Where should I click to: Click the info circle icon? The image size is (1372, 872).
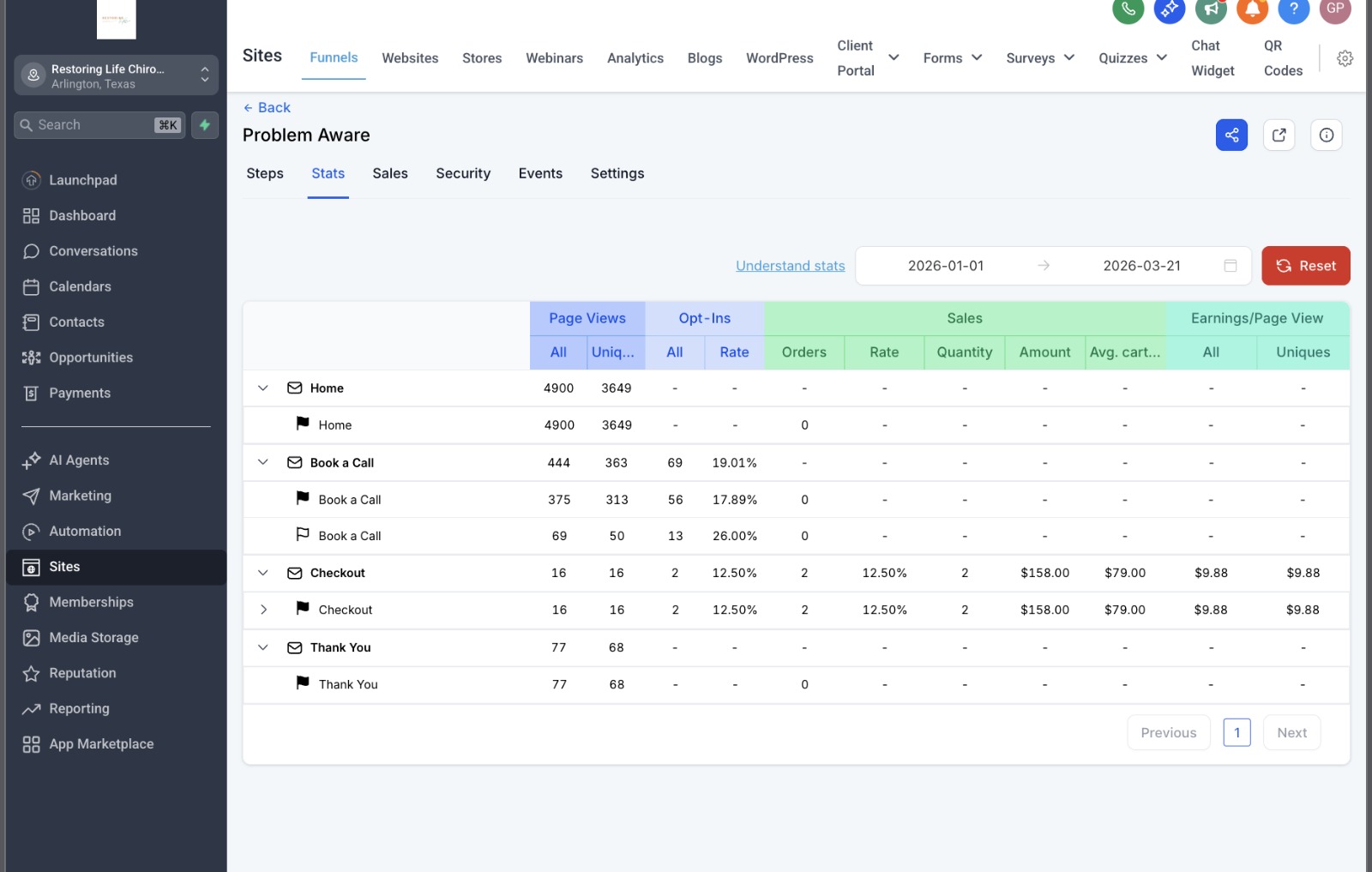coord(1327,135)
